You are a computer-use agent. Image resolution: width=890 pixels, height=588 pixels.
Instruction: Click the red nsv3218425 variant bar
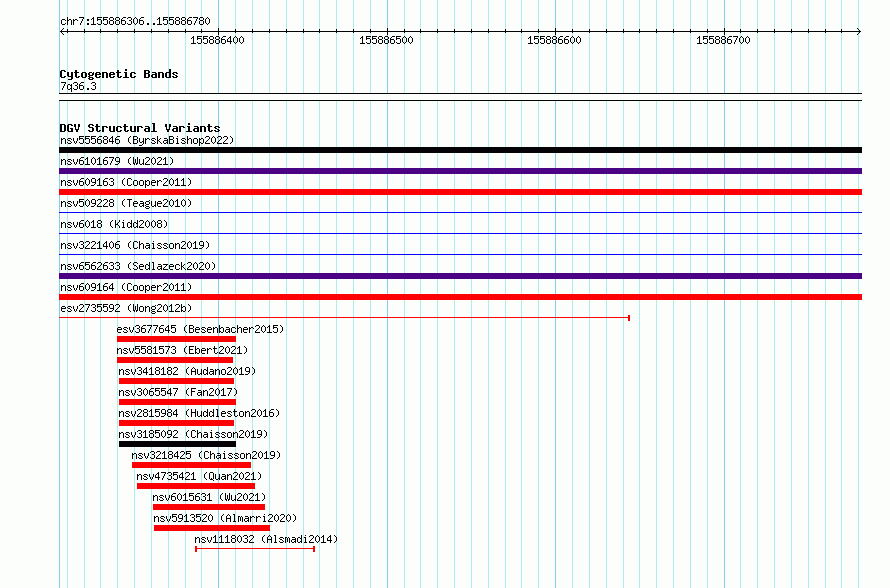click(191, 465)
